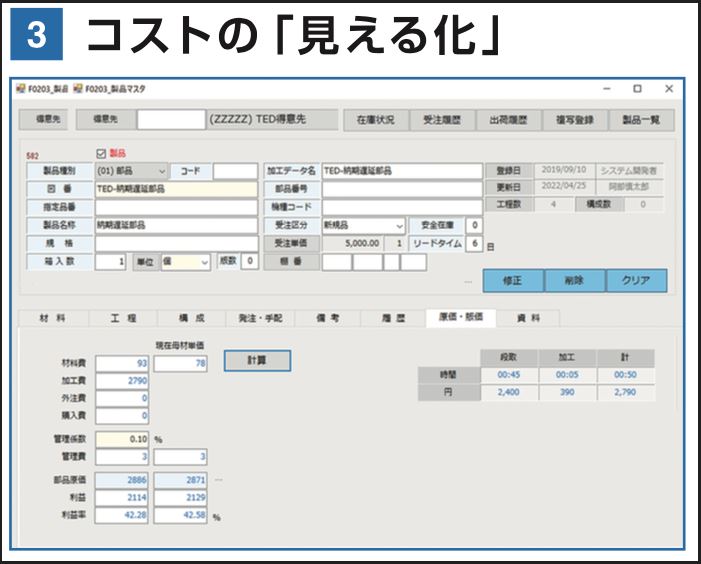
Task: Expand the 単位 dropdown showing 個
Action: pyautogui.click(x=185, y=261)
